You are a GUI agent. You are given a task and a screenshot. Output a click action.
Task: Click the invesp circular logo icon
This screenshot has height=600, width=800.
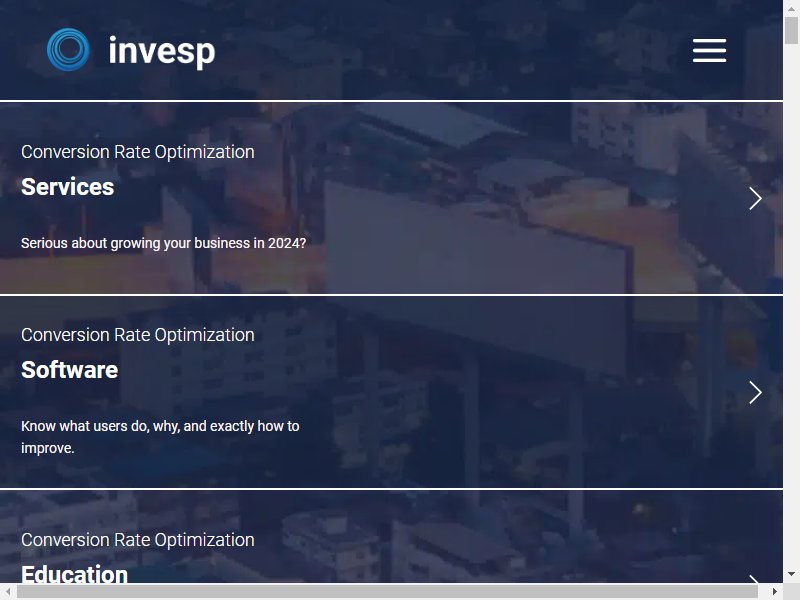[x=68, y=49]
